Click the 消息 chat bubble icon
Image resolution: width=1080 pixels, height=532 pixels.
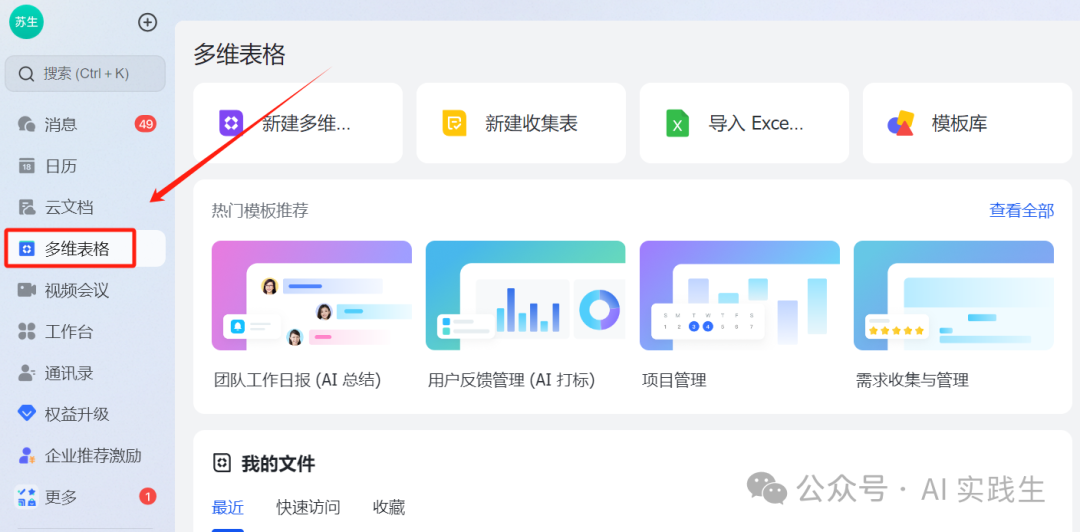[26, 124]
